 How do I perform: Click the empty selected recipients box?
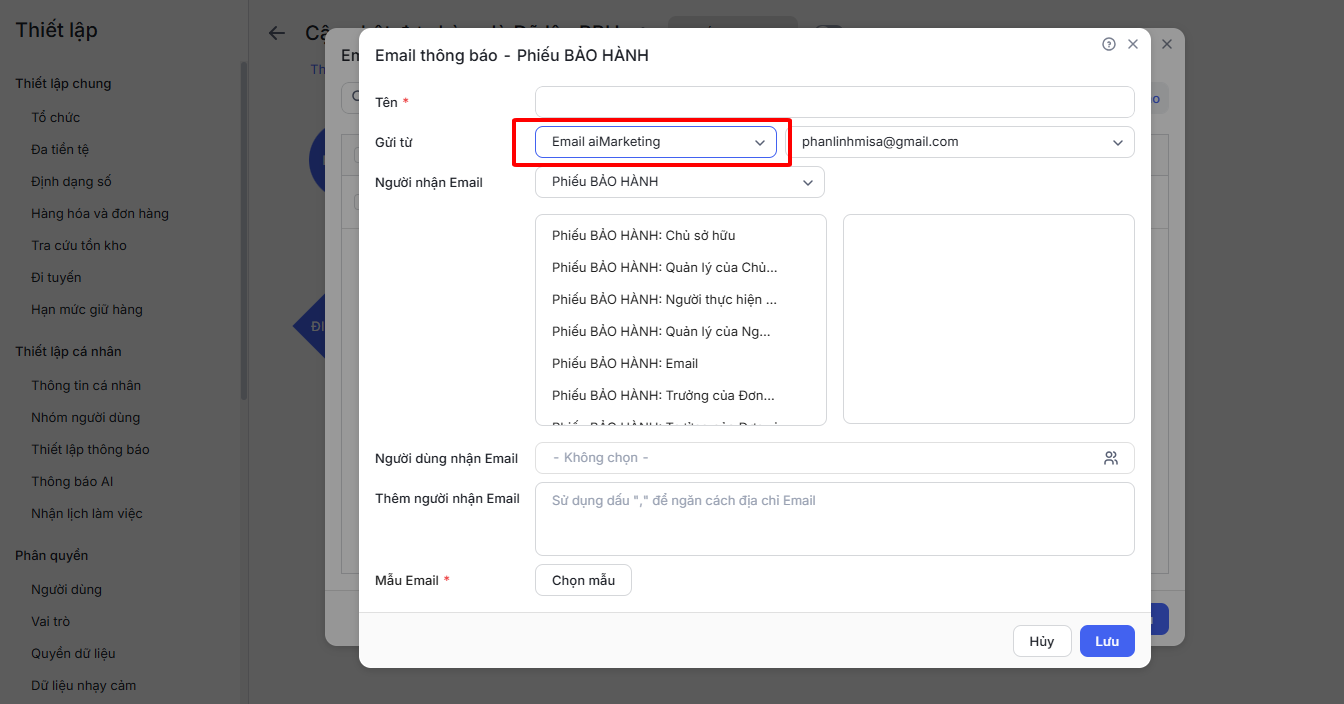[989, 319]
